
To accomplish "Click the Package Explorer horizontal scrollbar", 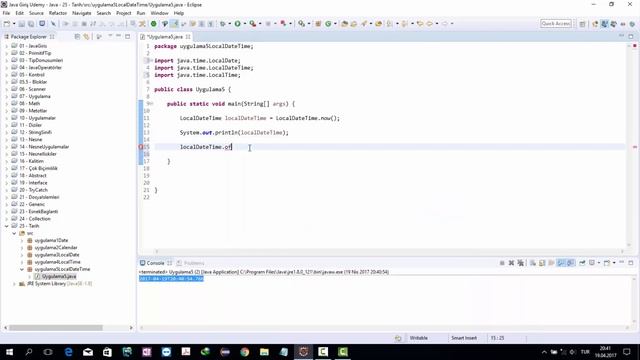I will pyautogui.click(x=56, y=328).
